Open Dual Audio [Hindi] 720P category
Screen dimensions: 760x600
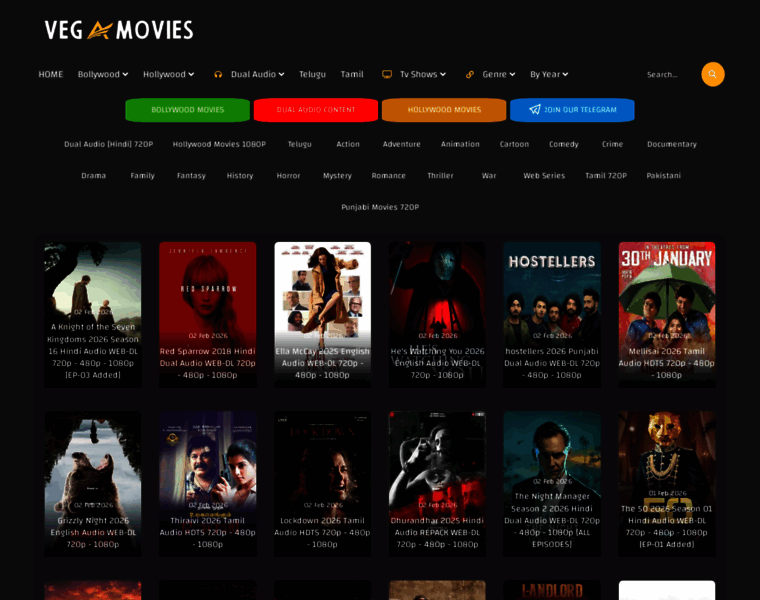coord(109,144)
